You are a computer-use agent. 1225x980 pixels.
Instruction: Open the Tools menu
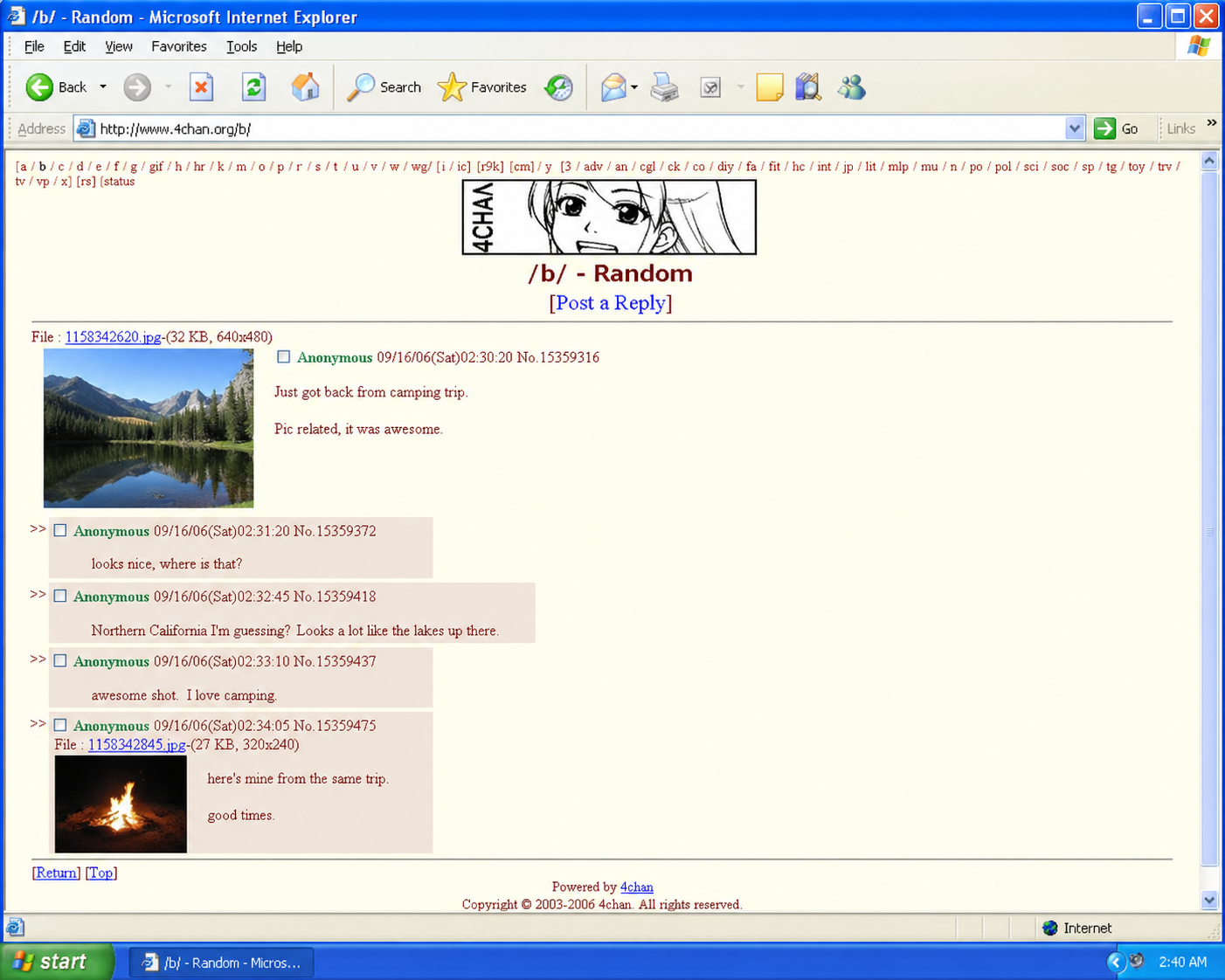pos(241,46)
